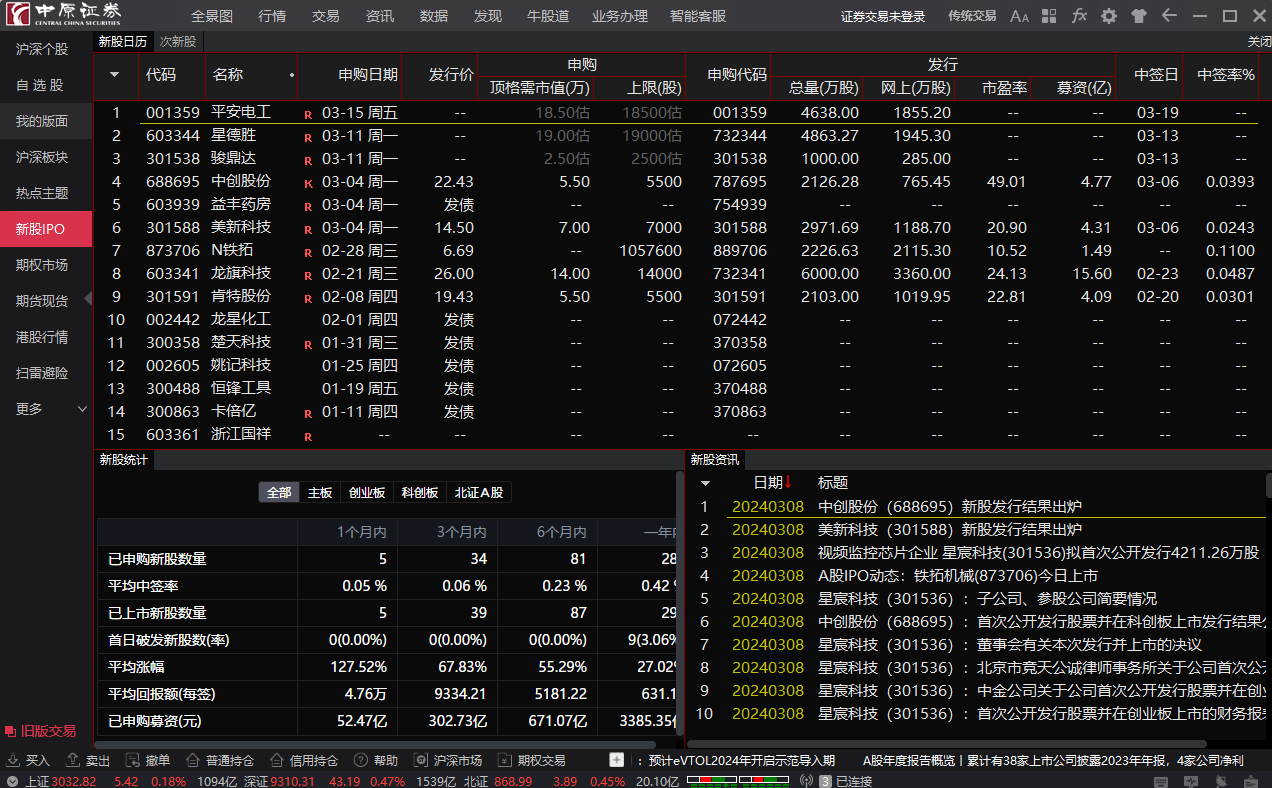Image resolution: width=1272 pixels, height=788 pixels.
Task: Open the skin (T-shirt) theme icon
Action: [x=1139, y=16]
